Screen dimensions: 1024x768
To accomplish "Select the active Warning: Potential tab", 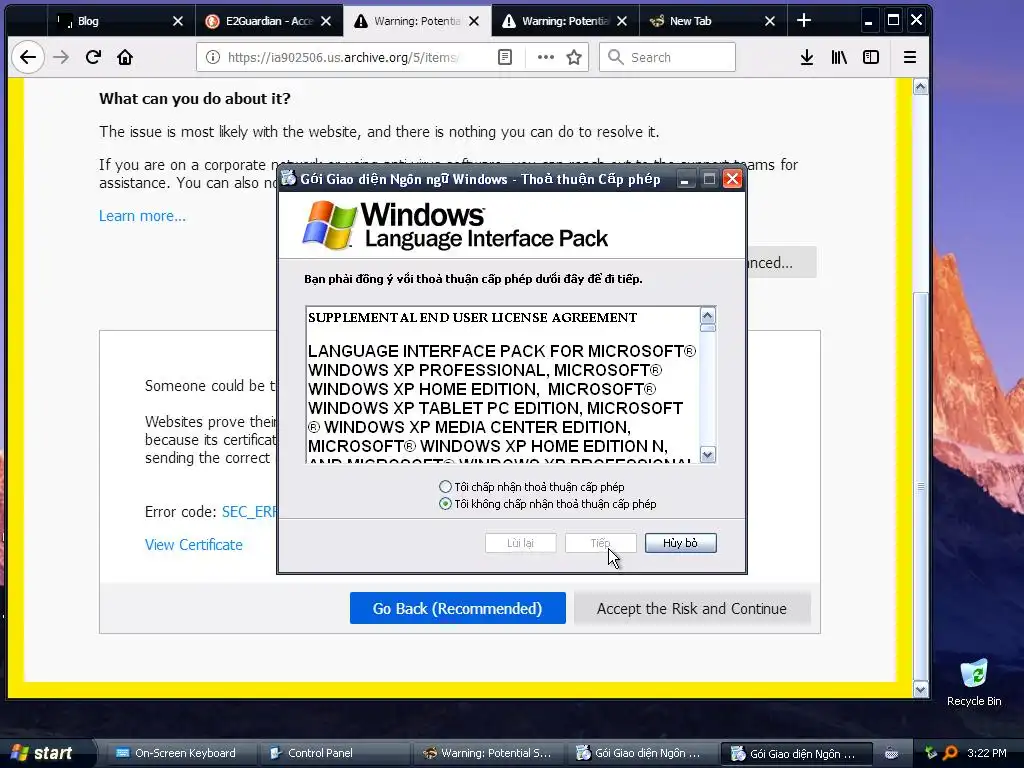I will pos(417,21).
